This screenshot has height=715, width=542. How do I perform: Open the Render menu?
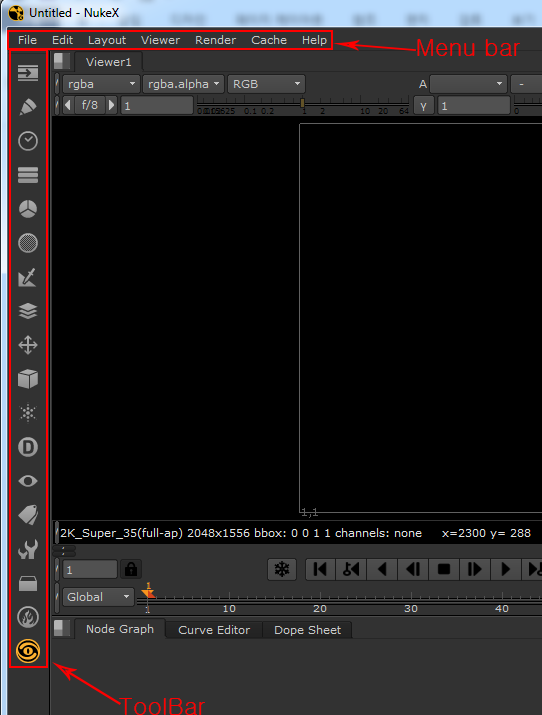click(x=216, y=40)
